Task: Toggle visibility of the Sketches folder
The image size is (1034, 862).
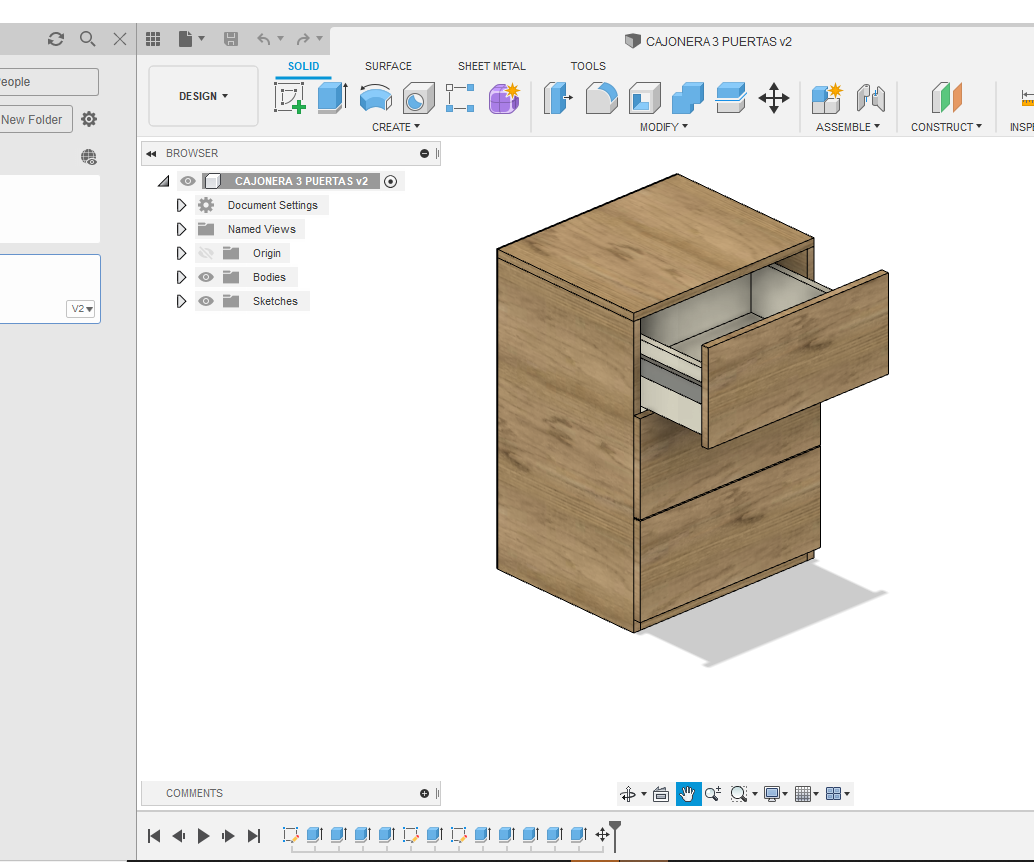Action: click(x=205, y=301)
